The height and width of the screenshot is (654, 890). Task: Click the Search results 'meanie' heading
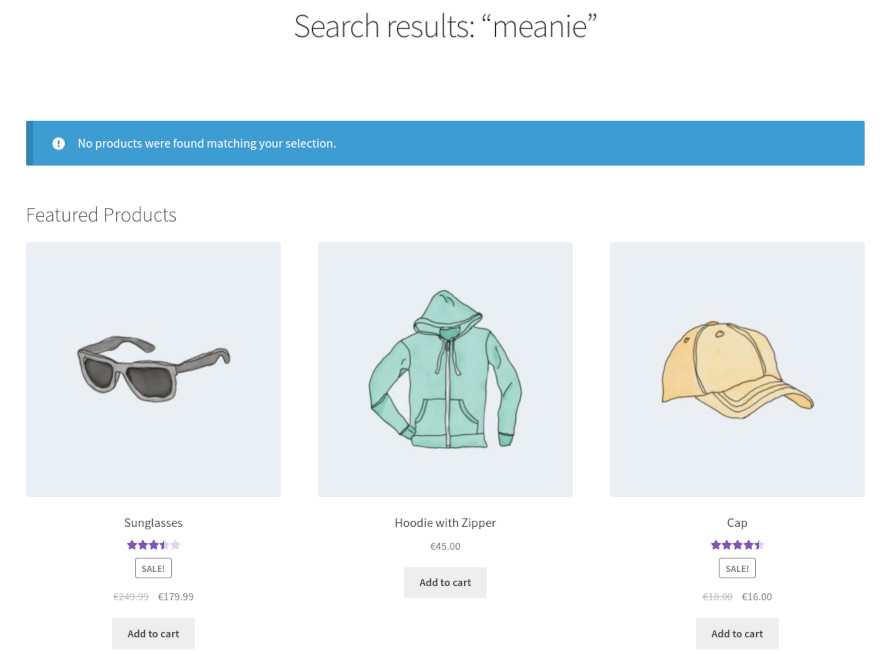(x=445, y=27)
